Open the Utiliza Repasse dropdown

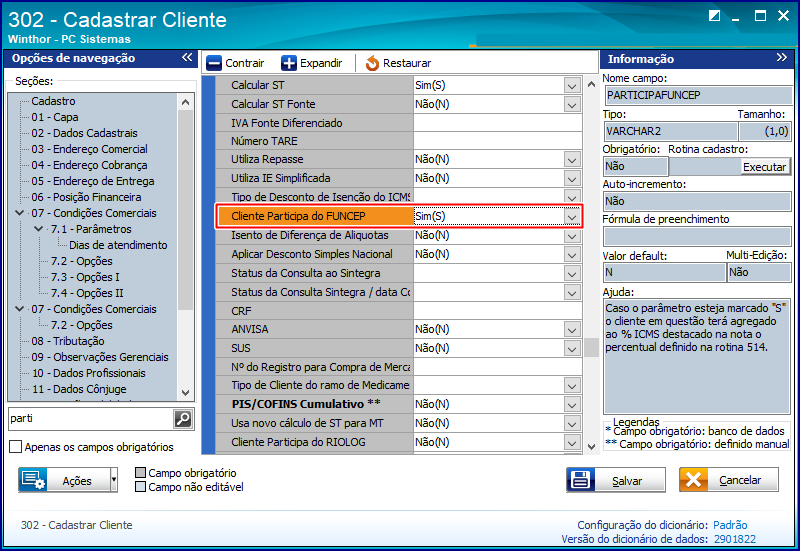click(572, 160)
